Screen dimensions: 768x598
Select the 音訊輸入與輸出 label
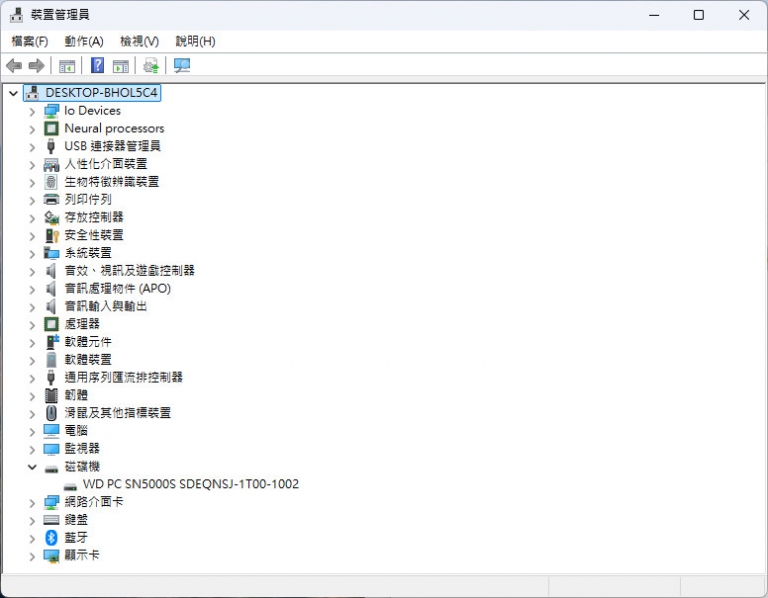(106, 306)
